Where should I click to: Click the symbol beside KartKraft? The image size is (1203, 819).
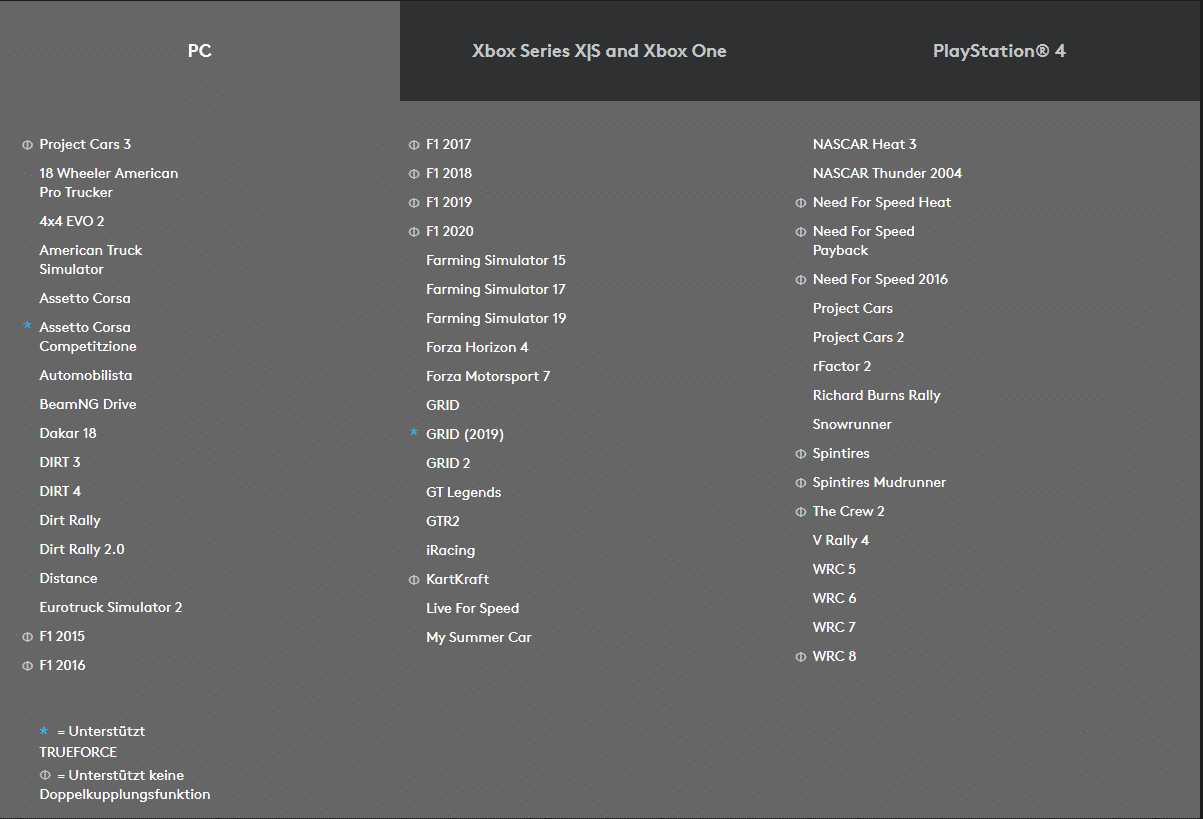coord(414,580)
